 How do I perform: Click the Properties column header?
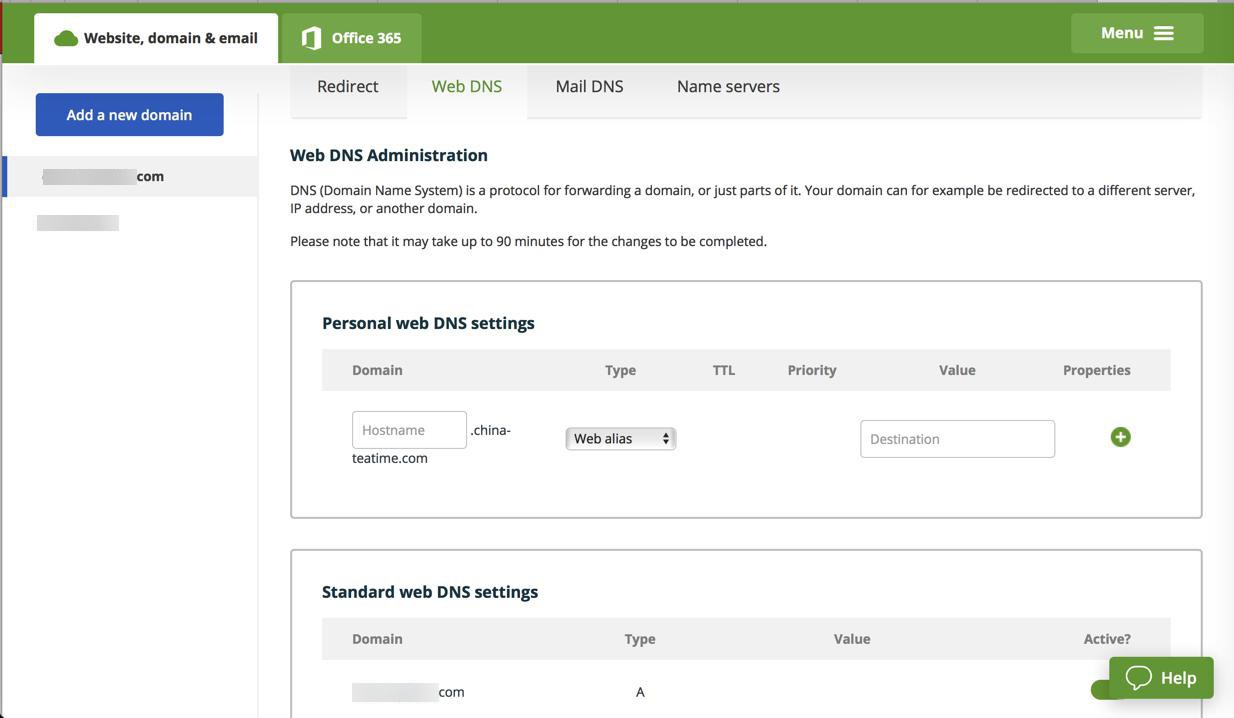[x=1096, y=370]
